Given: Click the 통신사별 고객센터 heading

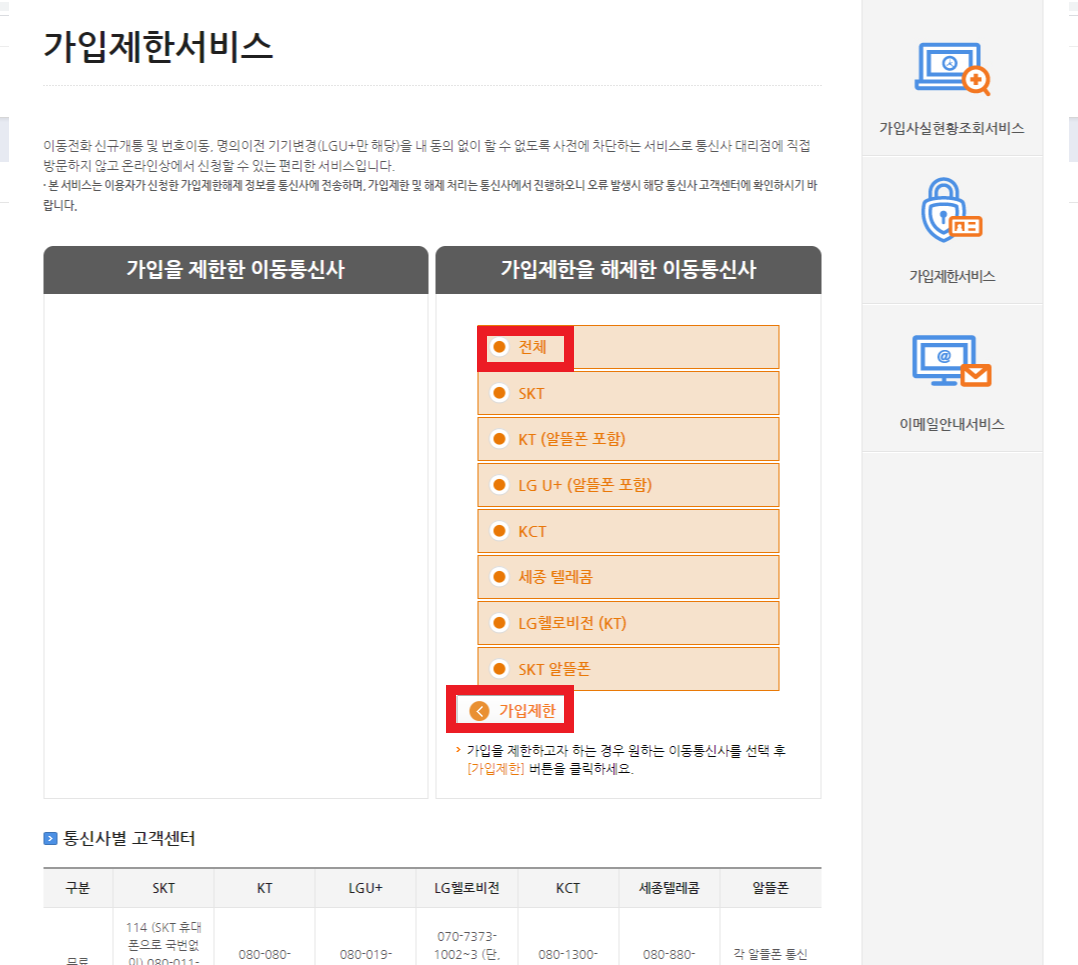Looking at the screenshot, I should (x=129, y=839).
